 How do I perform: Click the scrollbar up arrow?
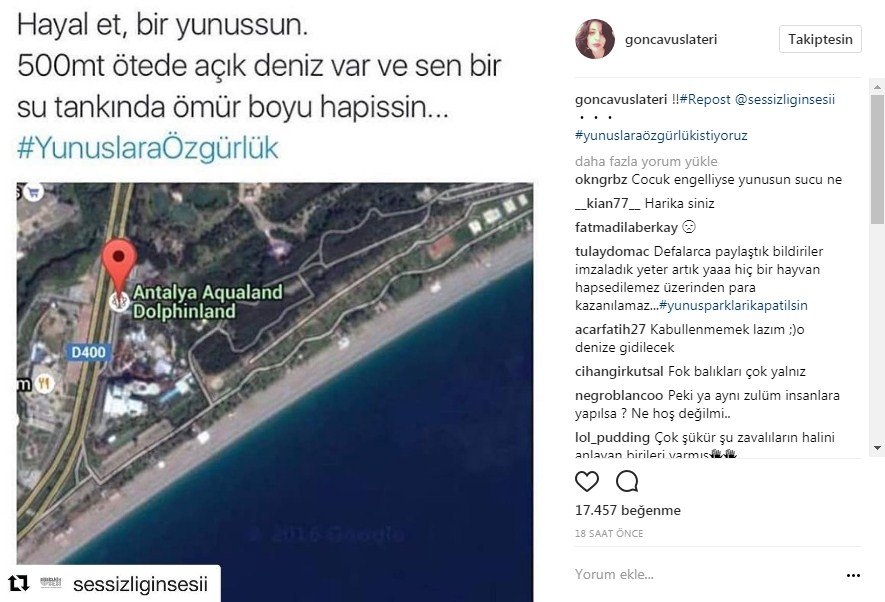point(877,87)
